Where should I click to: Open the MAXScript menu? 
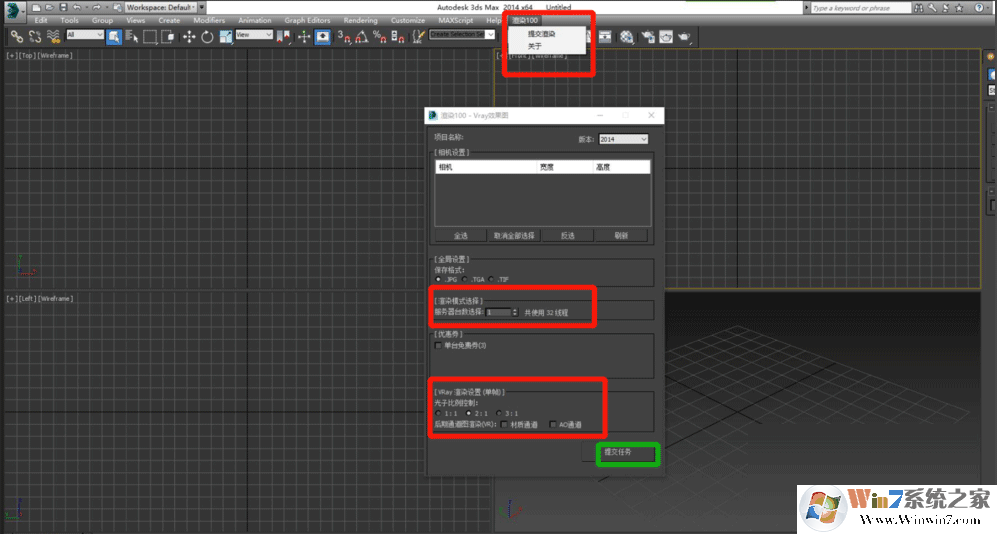click(x=456, y=20)
